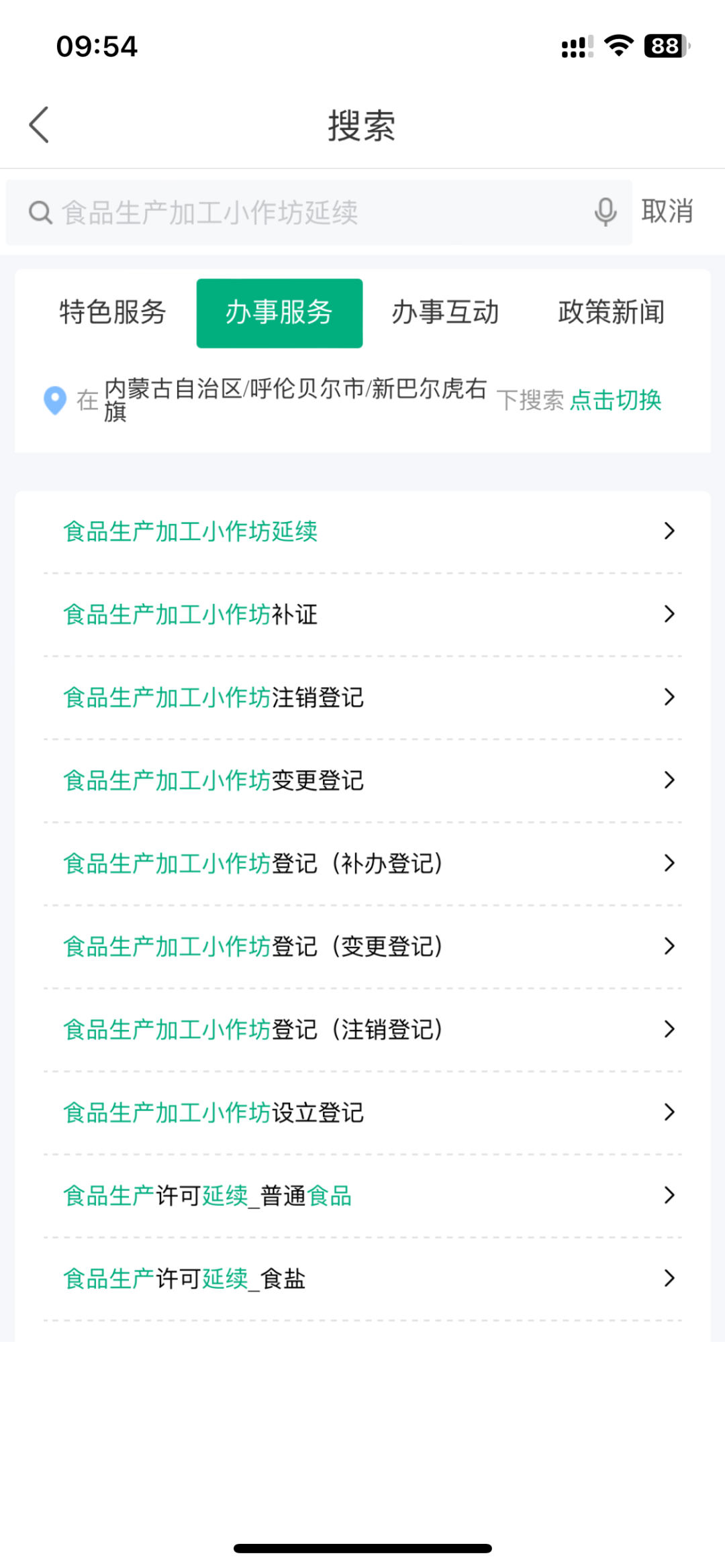The image size is (725, 1568).
Task: Tap the blue location pin icon
Action: click(x=55, y=401)
